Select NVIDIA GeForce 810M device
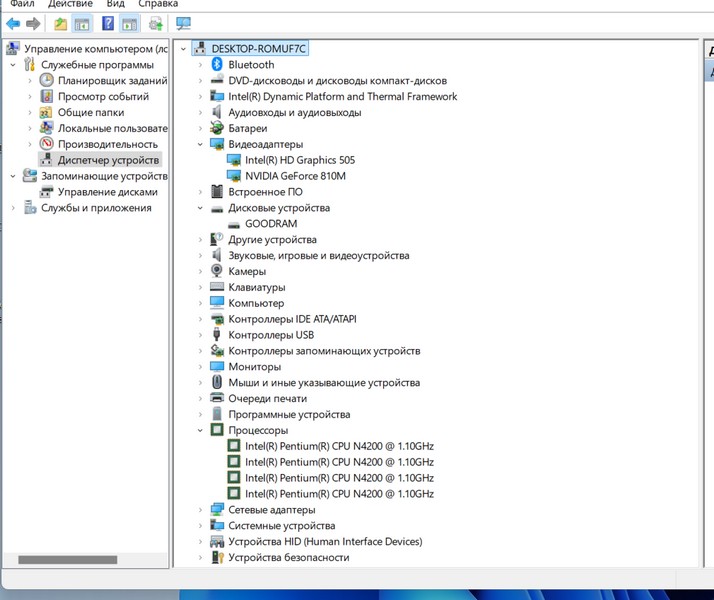 point(295,176)
